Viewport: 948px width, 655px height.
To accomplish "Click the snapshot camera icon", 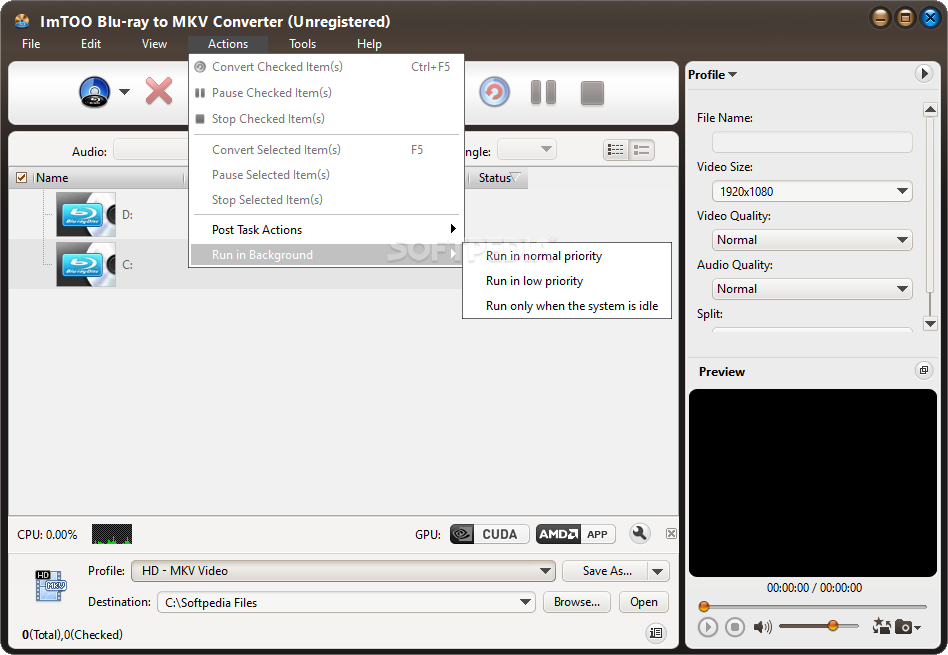I will click(903, 627).
